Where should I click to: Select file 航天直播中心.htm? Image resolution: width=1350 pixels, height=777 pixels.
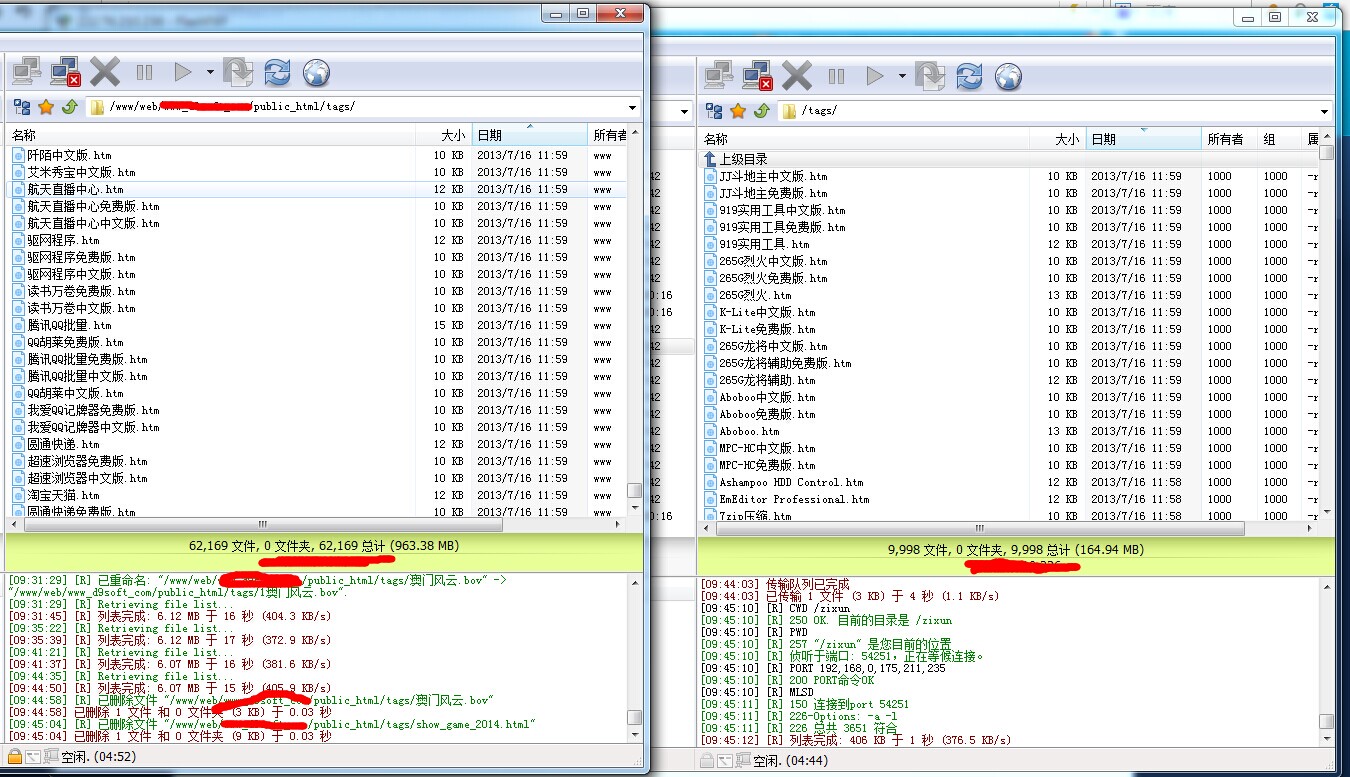pyautogui.click(x=317, y=189)
